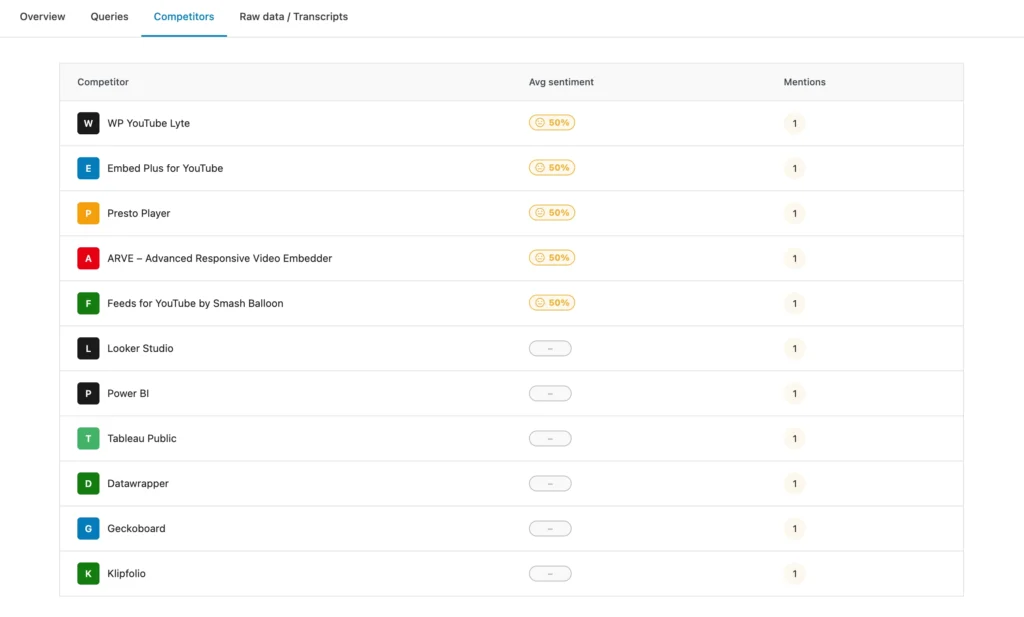Screen dimensions: 1024x617
Task: Click Datawrapper mentions count
Action: tap(795, 484)
